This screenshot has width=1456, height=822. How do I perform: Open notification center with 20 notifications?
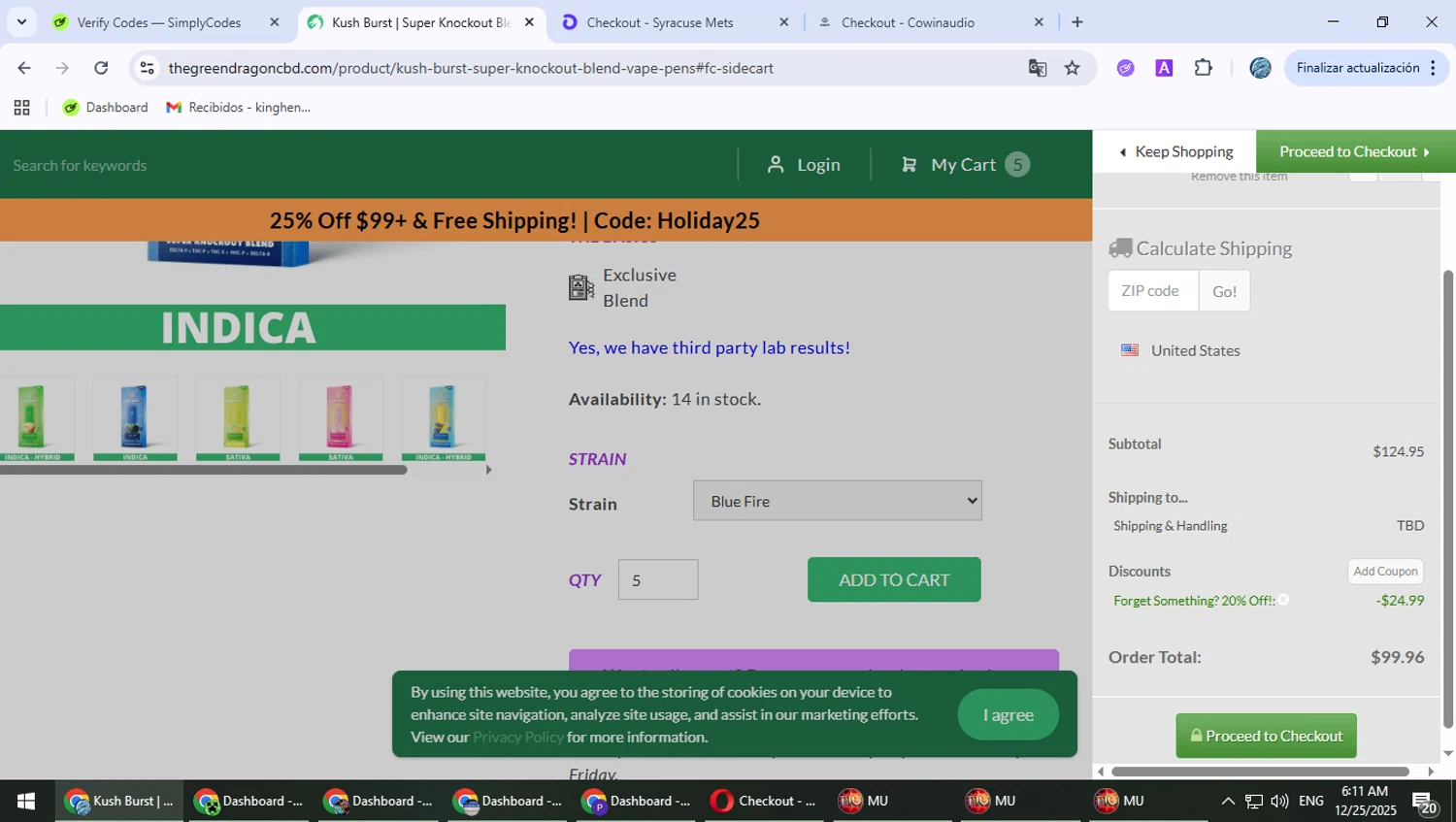click(1425, 802)
